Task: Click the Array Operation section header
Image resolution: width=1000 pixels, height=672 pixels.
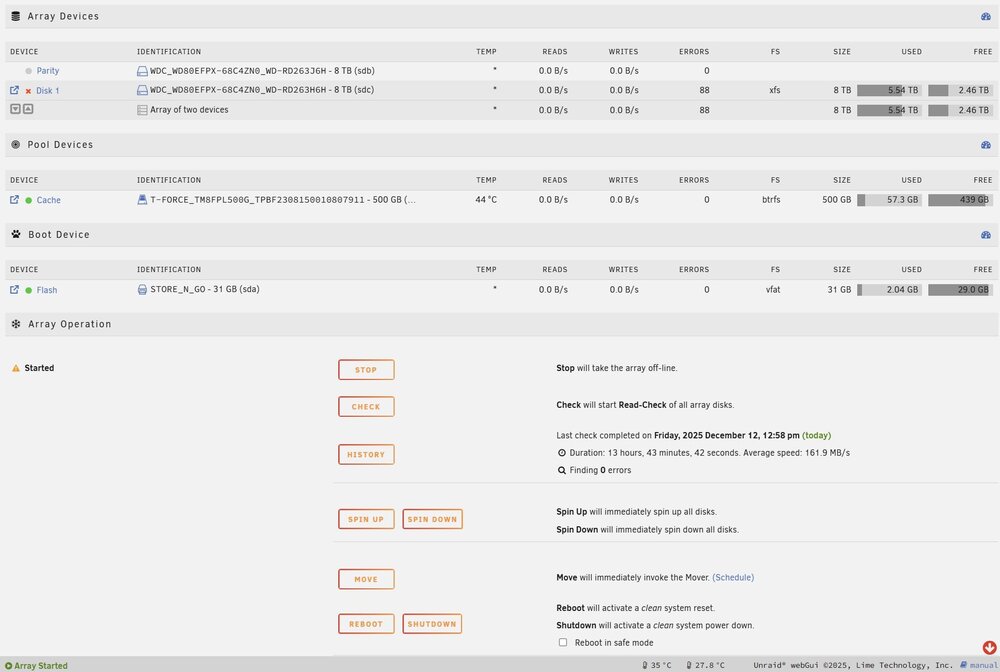Action: click(x=500, y=324)
